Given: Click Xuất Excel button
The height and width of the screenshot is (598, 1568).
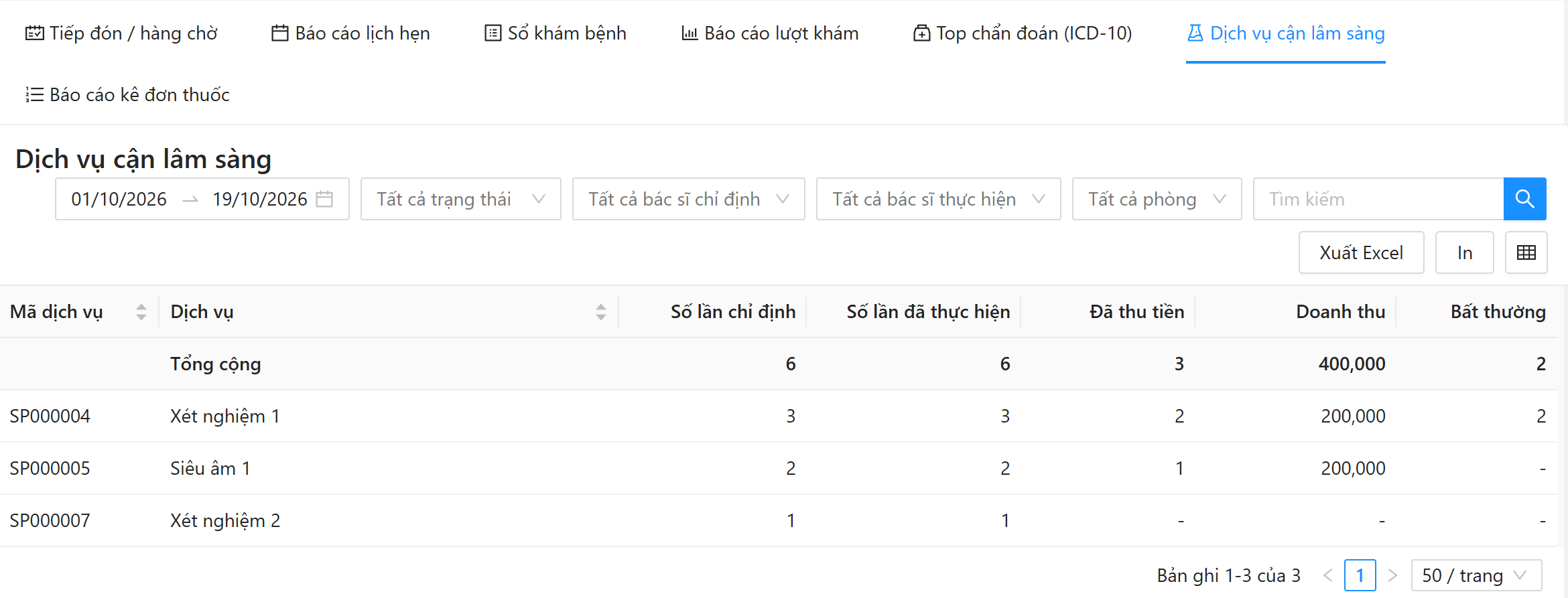Looking at the screenshot, I should click(x=1361, y=252).
